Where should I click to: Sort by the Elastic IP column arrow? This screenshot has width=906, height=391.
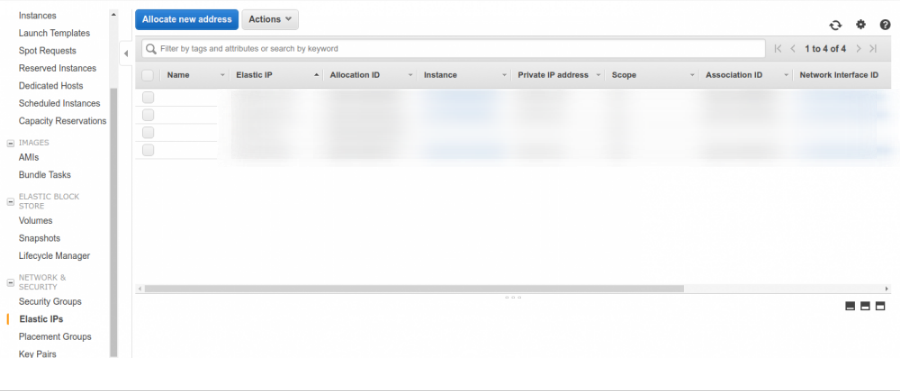pos(317,75)
